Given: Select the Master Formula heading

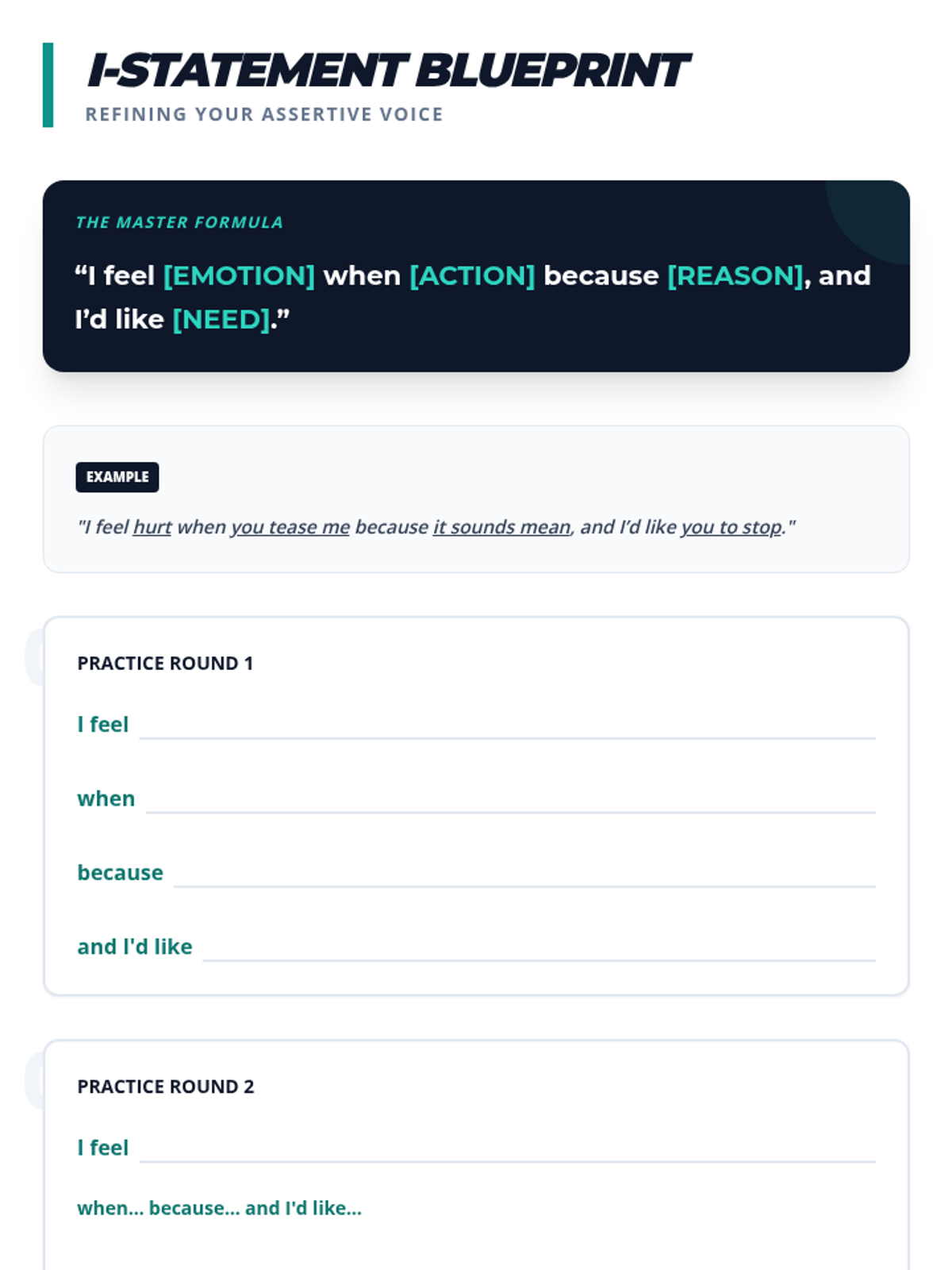Looking at the screenshot, I should (x=179, y=222).
